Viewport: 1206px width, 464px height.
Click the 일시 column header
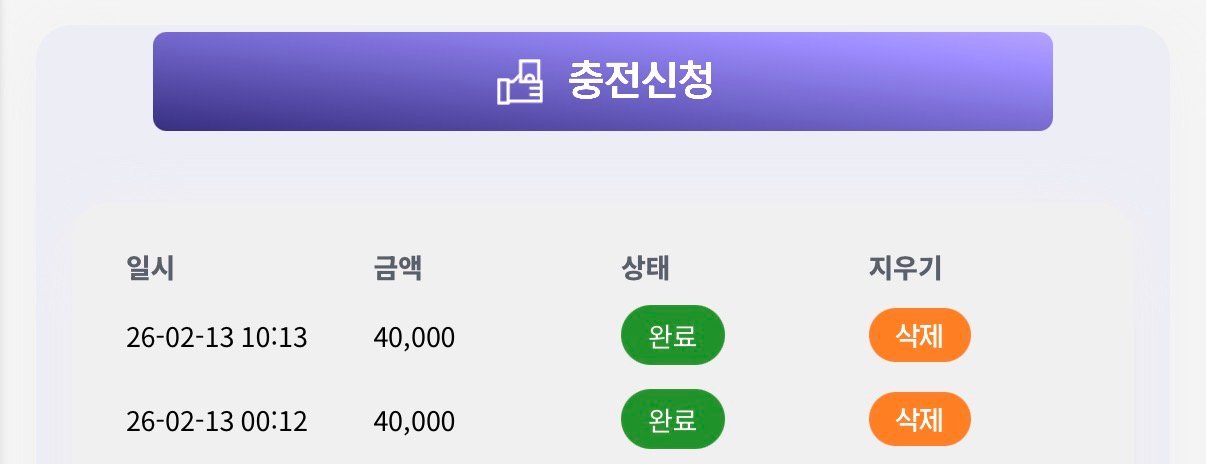tap(150, 268)
